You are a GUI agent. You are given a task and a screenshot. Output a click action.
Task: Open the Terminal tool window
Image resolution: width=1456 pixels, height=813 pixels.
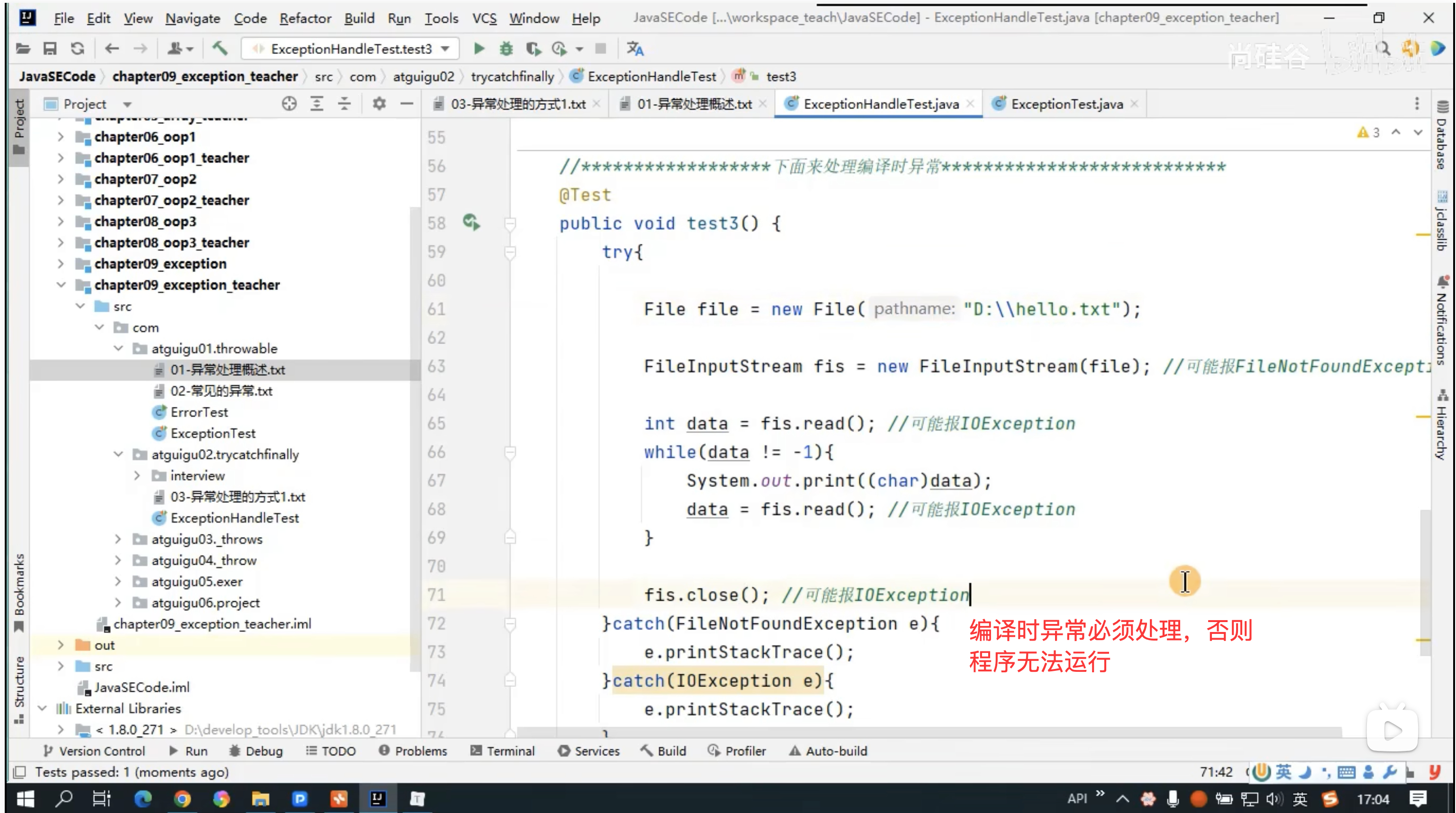(x=502, y=751)
